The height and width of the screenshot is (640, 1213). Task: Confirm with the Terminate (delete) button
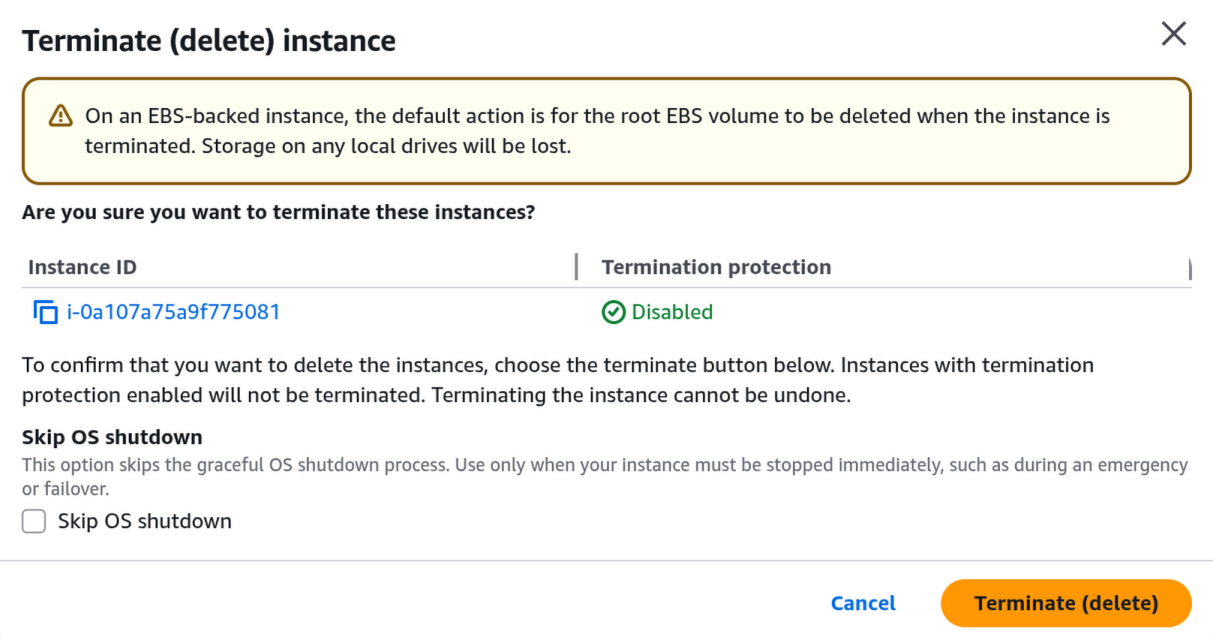(1065, 603)
